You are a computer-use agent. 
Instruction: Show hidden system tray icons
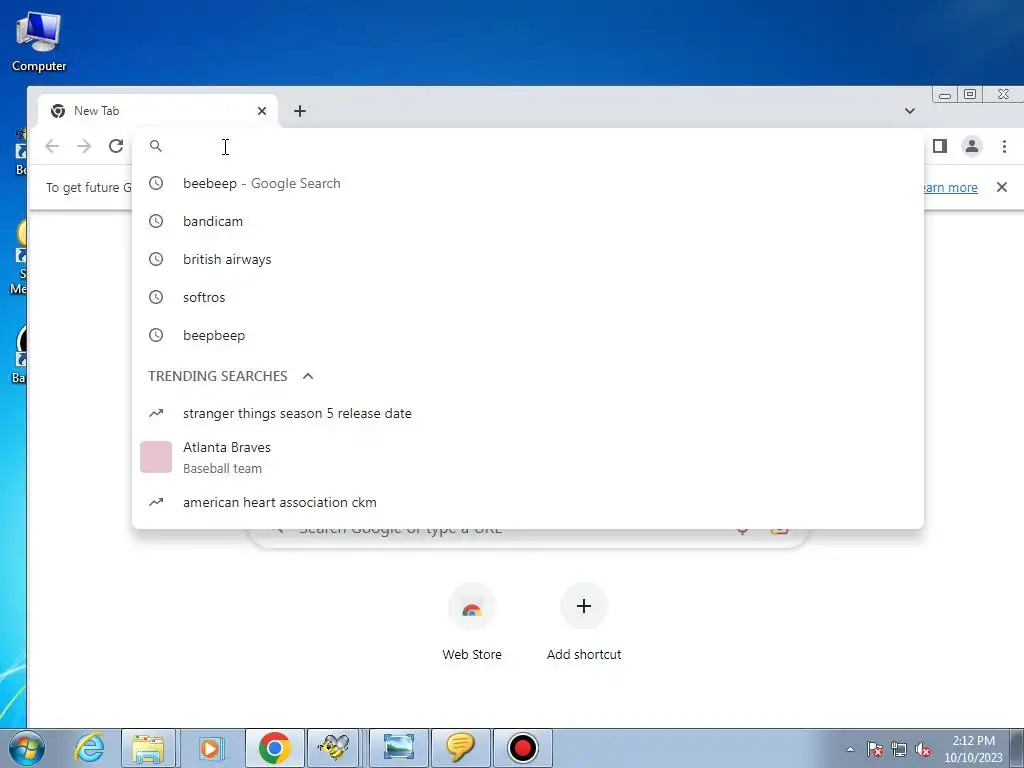[850, 749]
